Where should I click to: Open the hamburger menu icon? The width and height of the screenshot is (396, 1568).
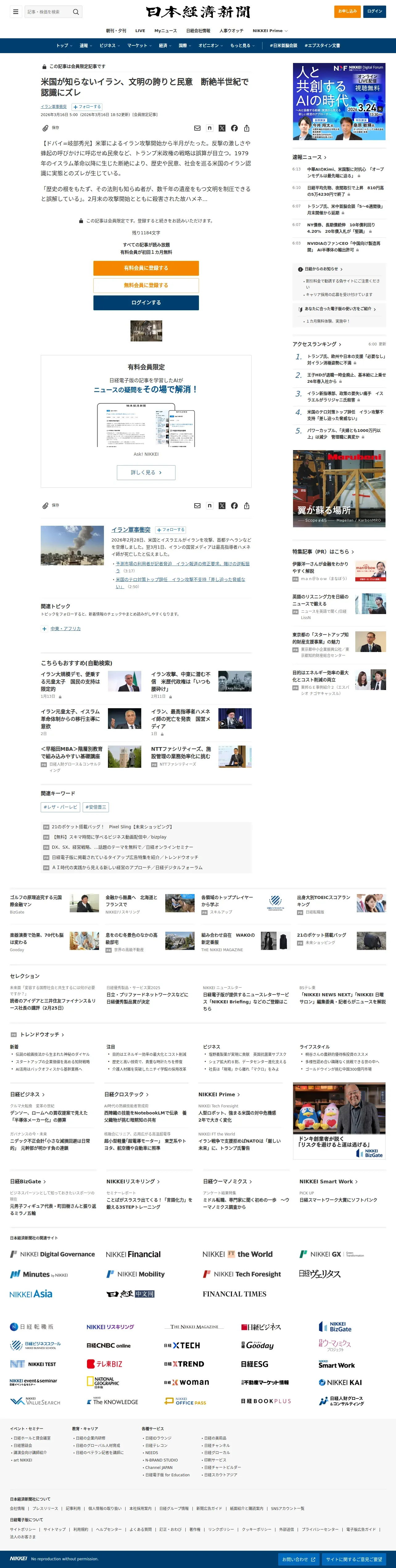(15, 11)
